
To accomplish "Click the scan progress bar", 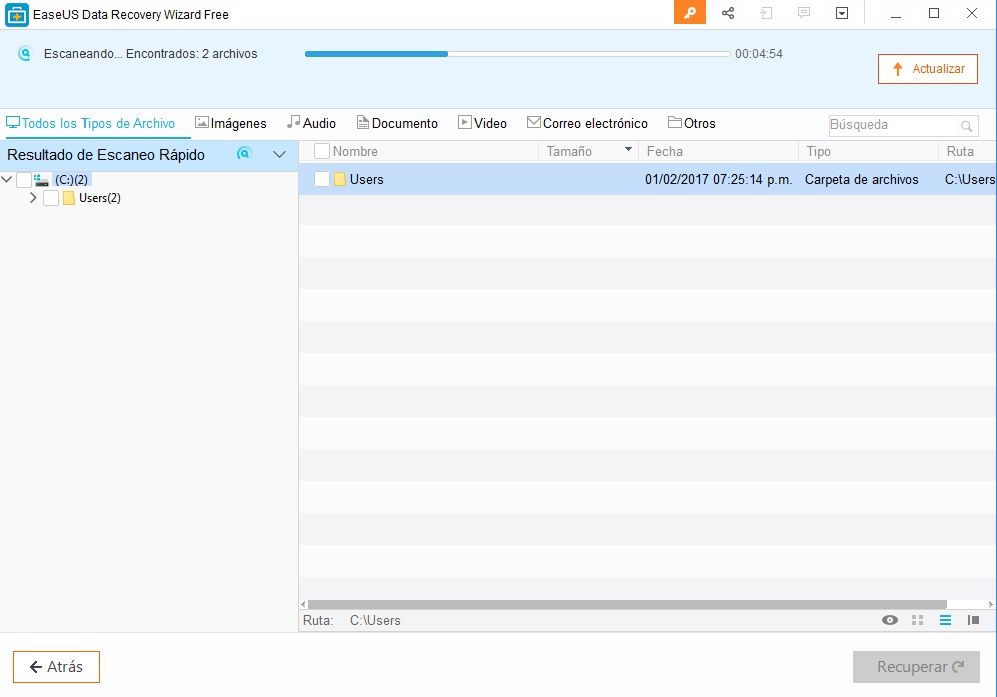I will (517, 54).
